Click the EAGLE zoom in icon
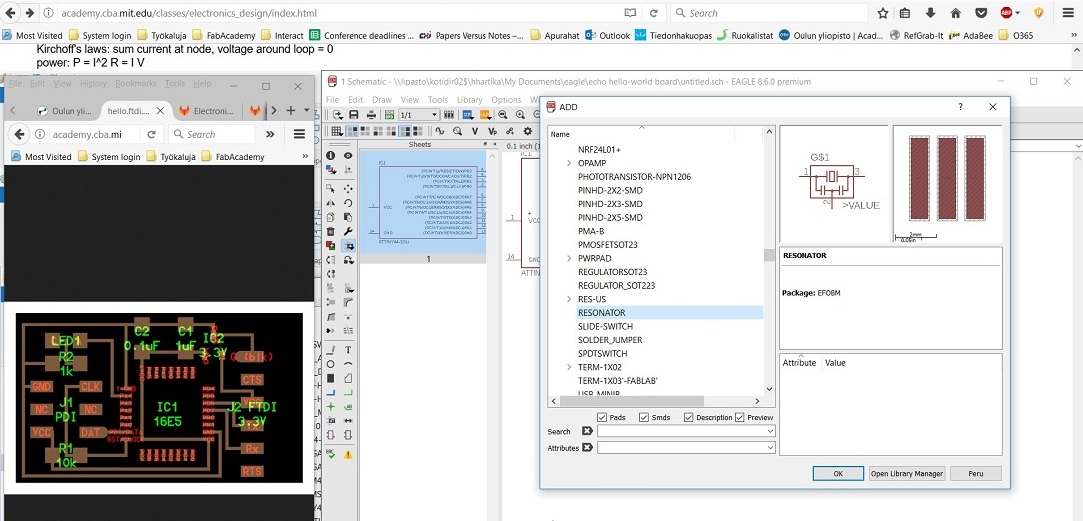1083x521 pixels. (519, 114)
